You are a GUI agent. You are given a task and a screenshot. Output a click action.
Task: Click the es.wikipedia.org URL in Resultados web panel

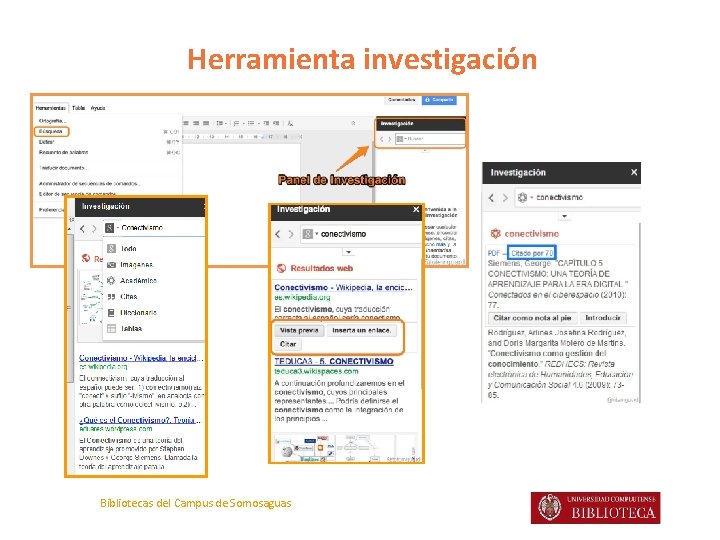(302, 298)
